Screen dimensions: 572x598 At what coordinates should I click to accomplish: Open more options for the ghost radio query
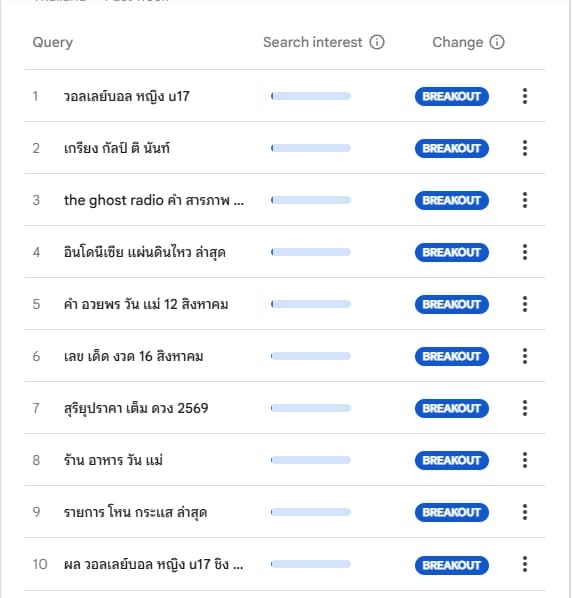click(x=525, y=200)
